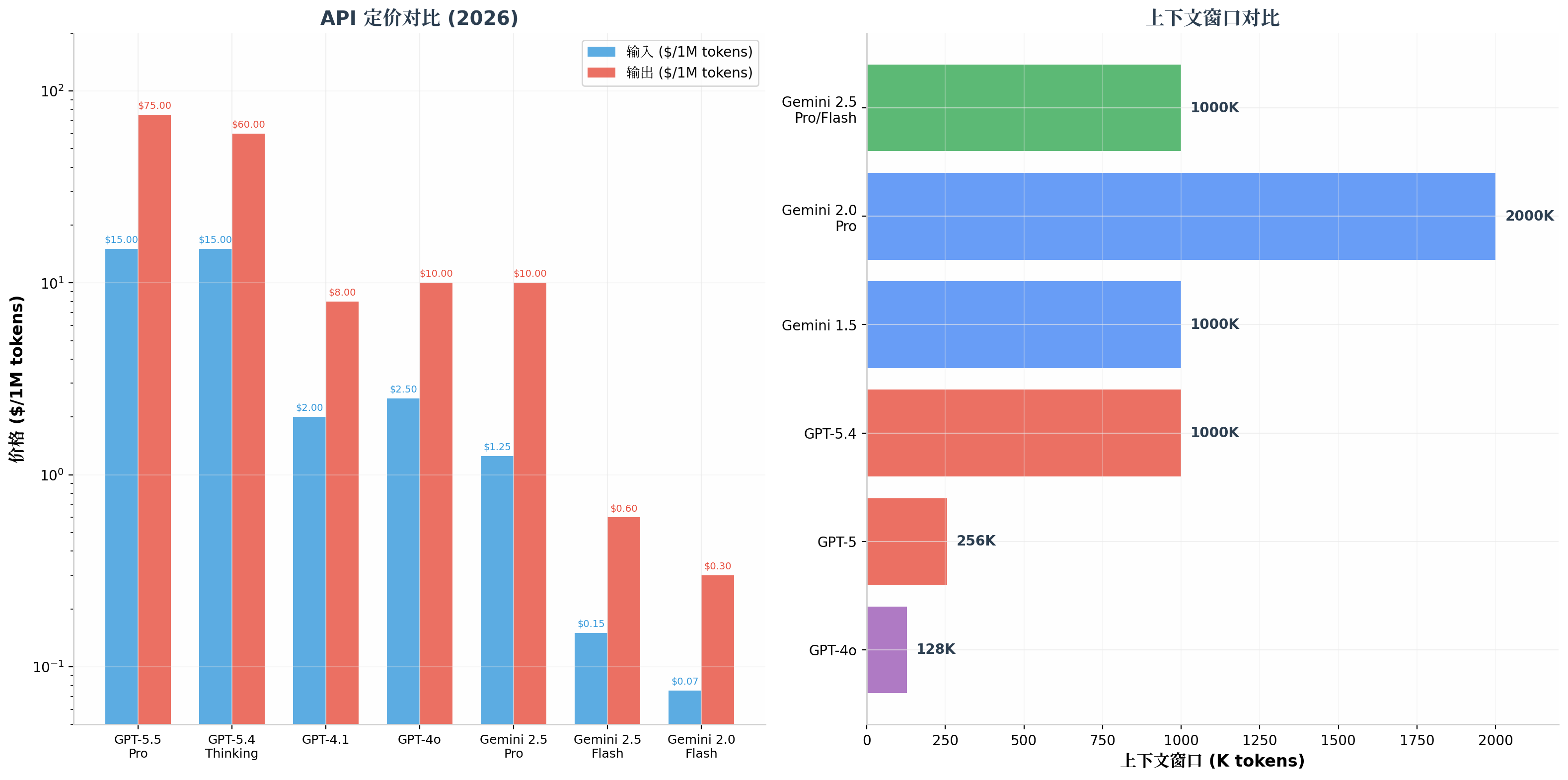Click the red output bar for GPT-5.5 Pro
1568x780 pixels.
[x=154, y=419]
